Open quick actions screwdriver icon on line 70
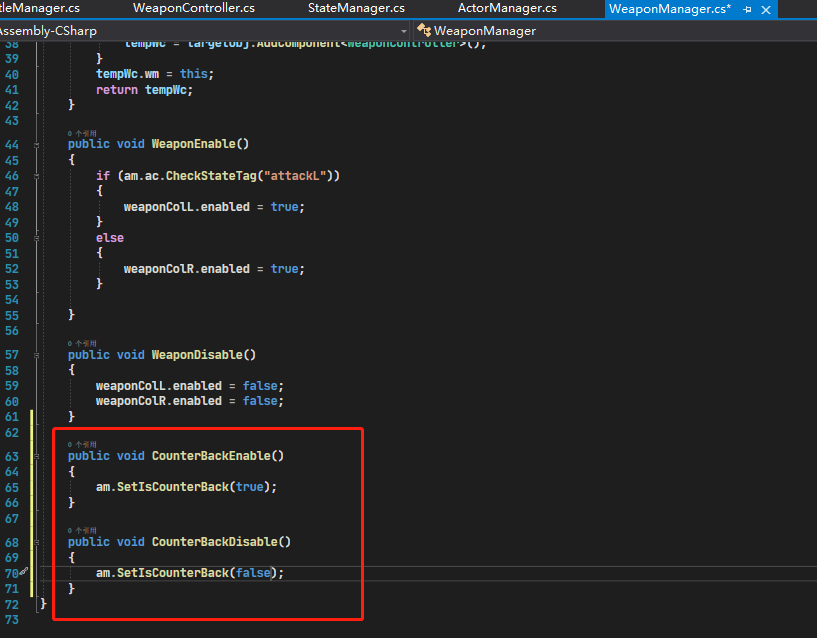Image resolution: width=817 pixels, height=638 pixels. [x=24, y=571]
